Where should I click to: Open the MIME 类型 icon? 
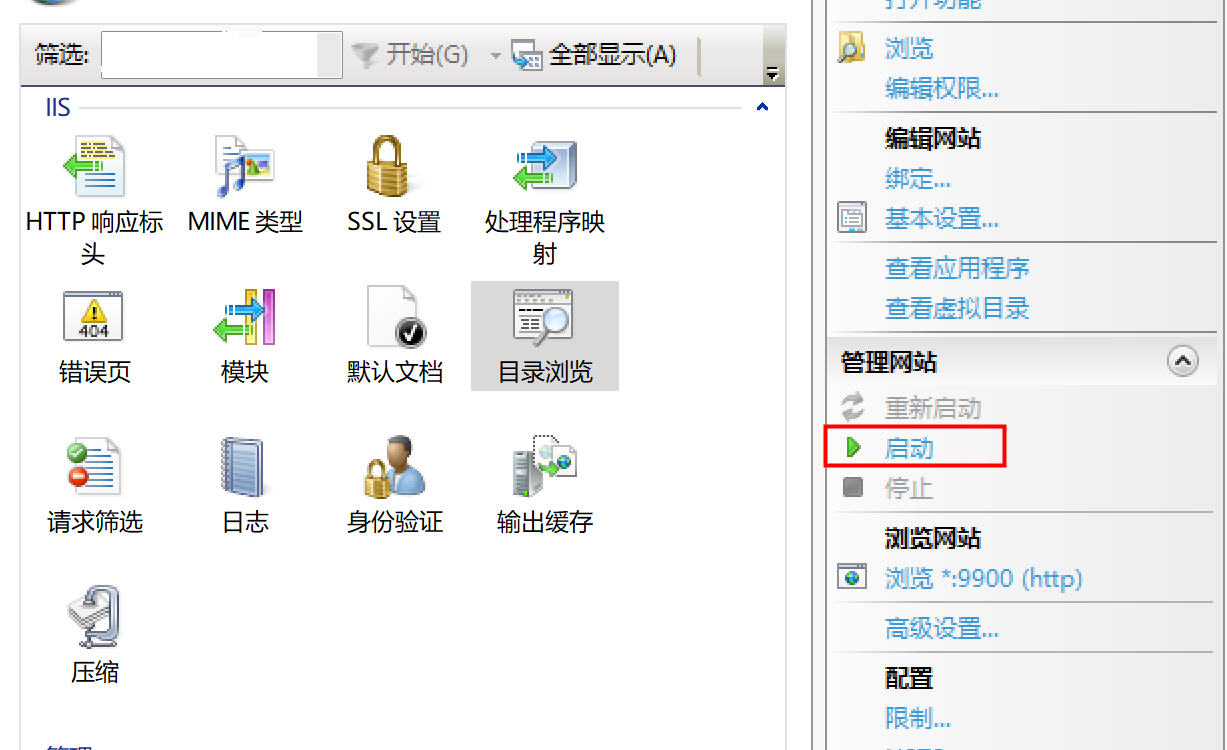pos(244,167)
